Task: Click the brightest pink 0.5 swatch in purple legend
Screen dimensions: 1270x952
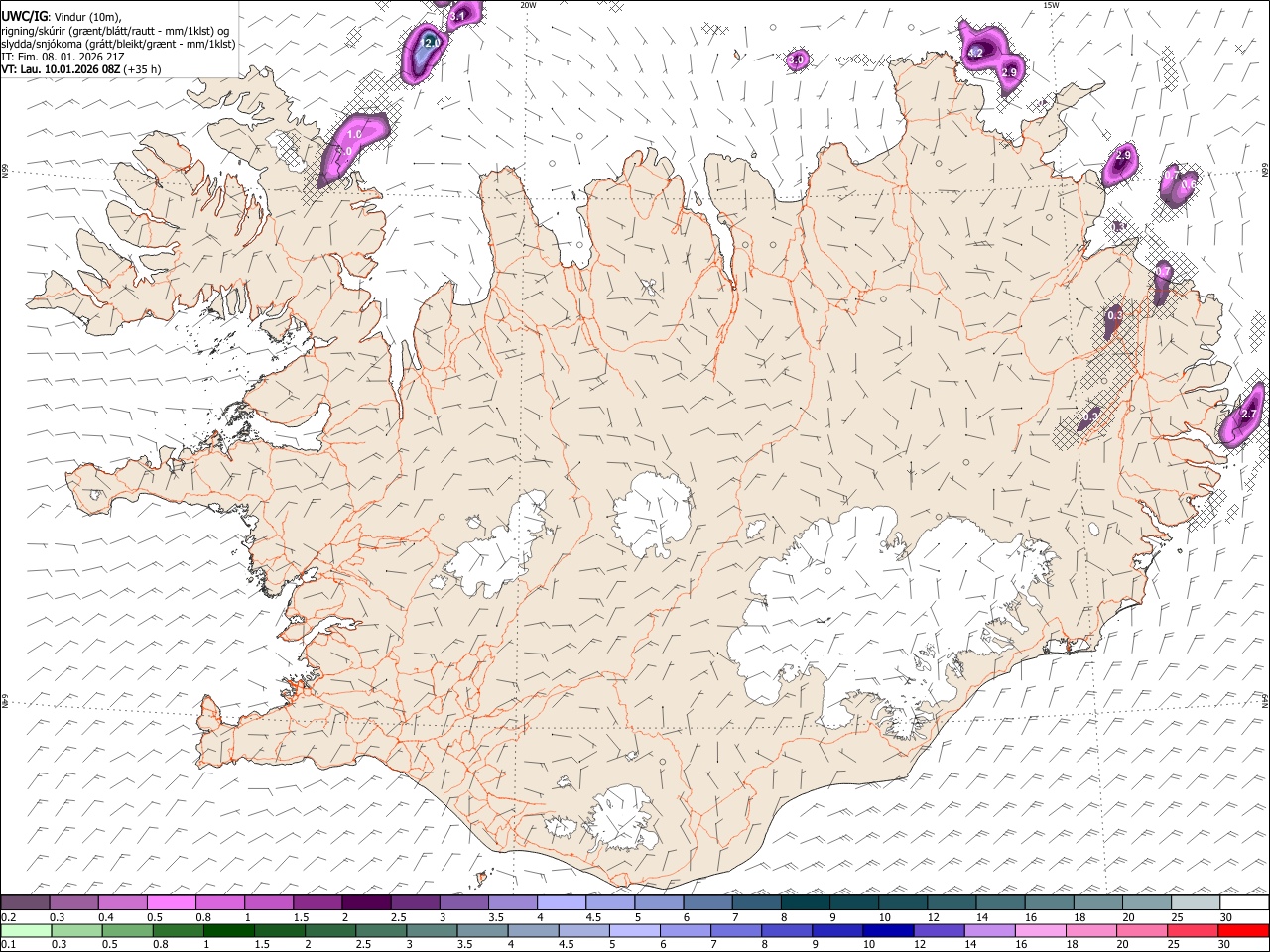Action: point(172,903)
